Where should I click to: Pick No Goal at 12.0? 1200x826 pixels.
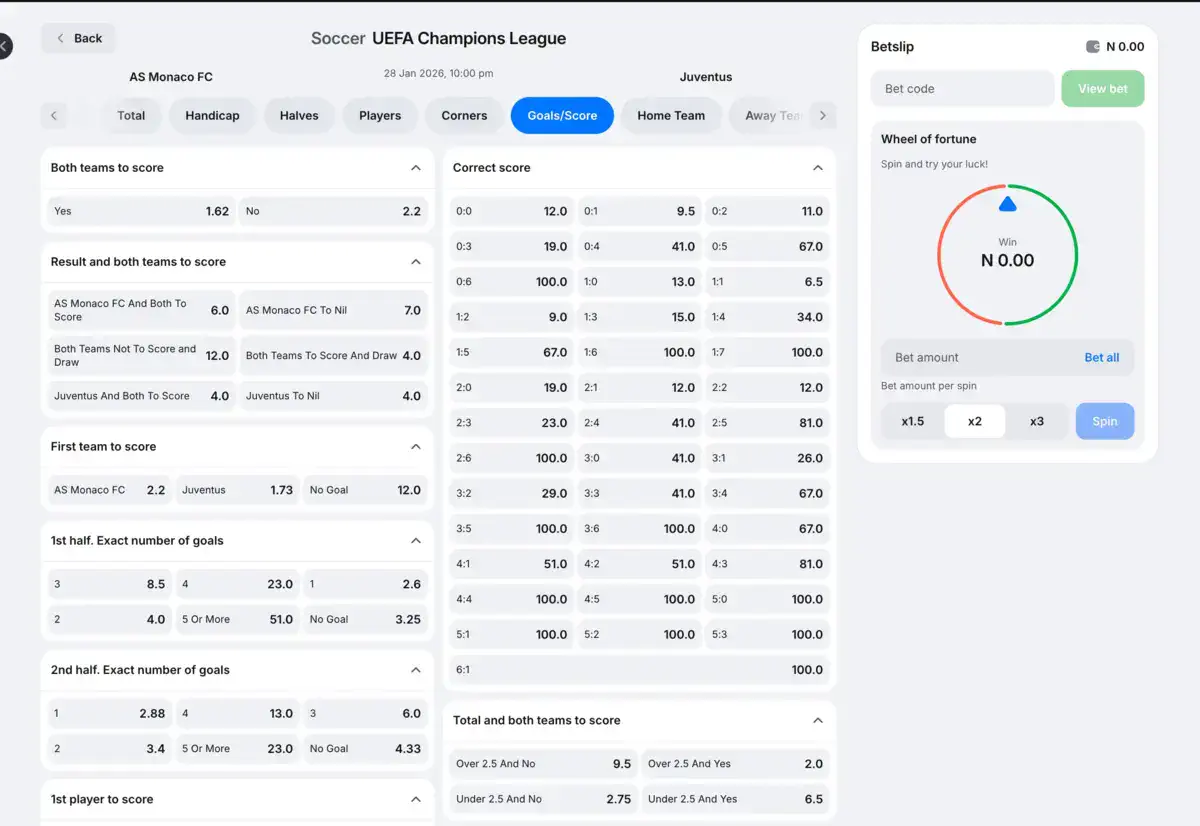click(365, 490)
